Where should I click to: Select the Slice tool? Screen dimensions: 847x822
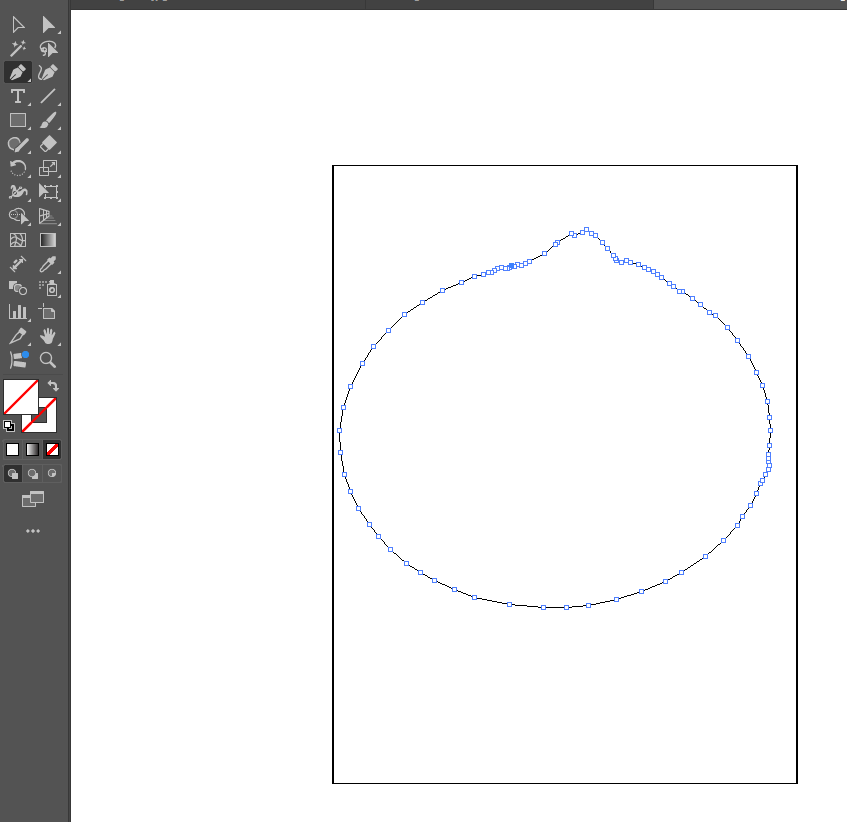(18, 336)
